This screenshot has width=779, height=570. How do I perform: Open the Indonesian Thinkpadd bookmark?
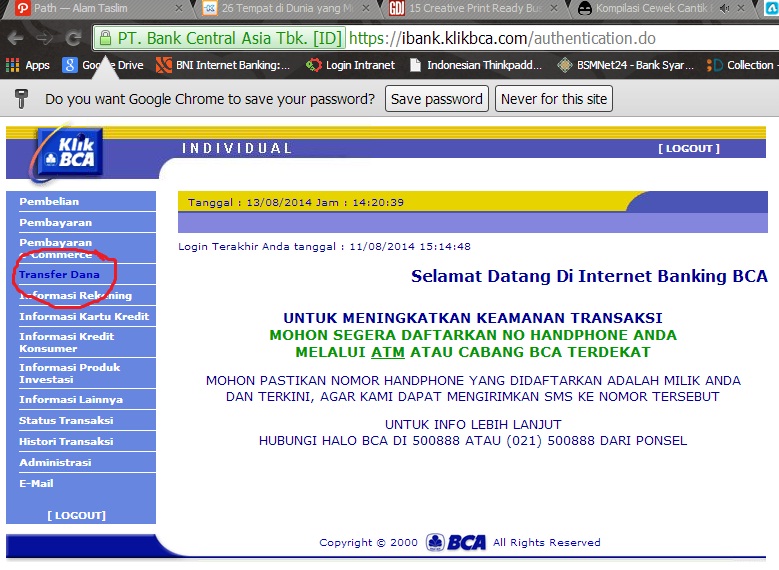pos(476,65)
